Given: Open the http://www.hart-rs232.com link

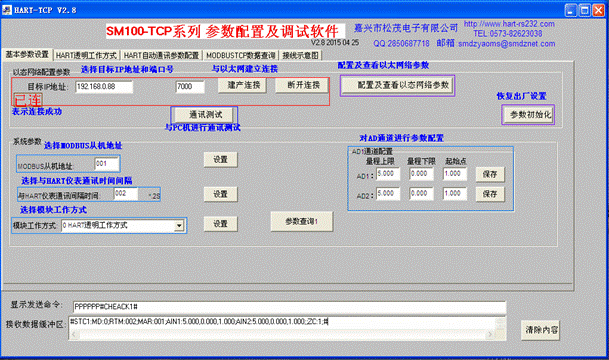Looking at the screenshot, I should [x=509, y=24].
